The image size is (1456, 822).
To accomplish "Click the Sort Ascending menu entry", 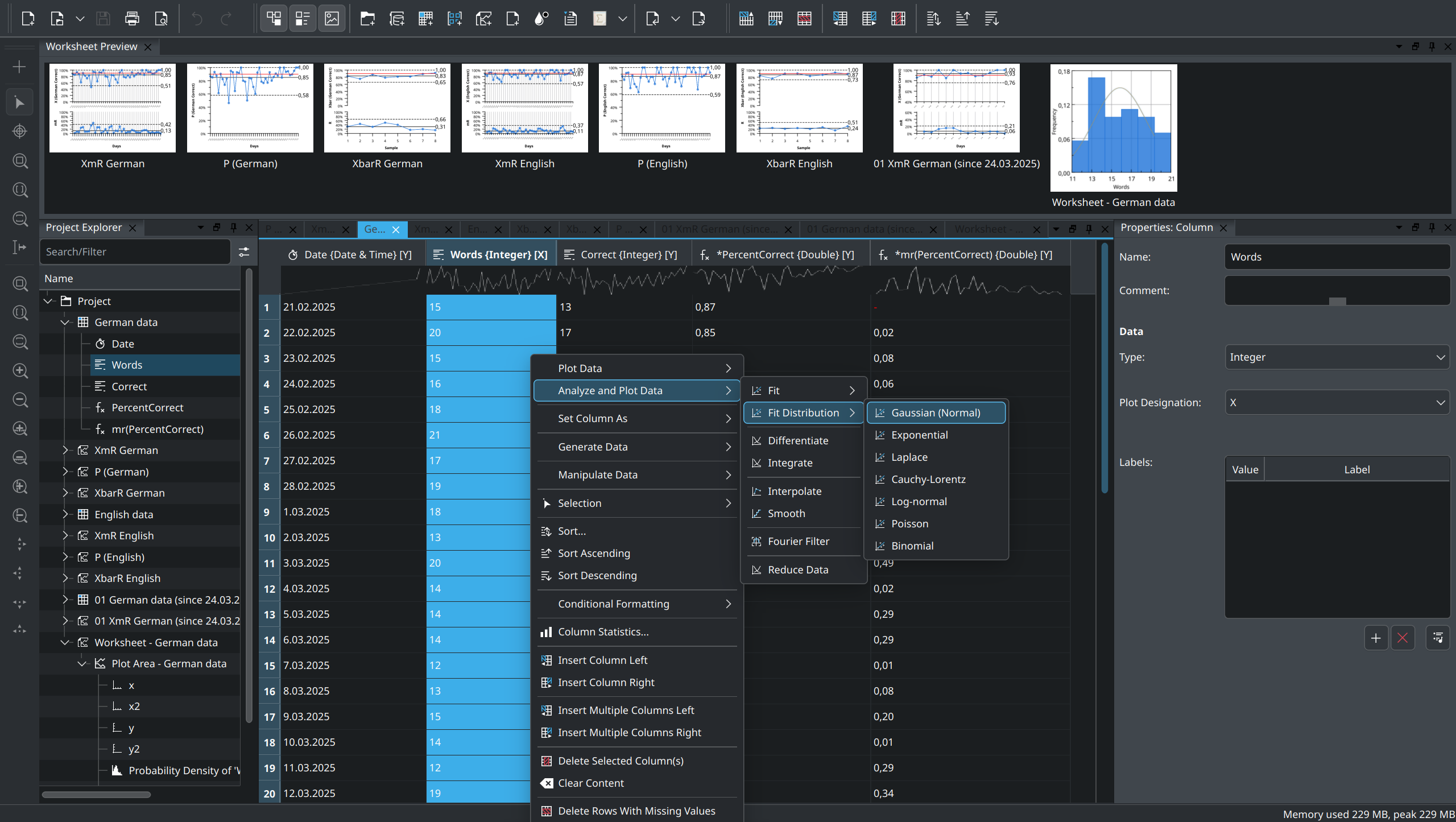I will (x=594, y=553).
